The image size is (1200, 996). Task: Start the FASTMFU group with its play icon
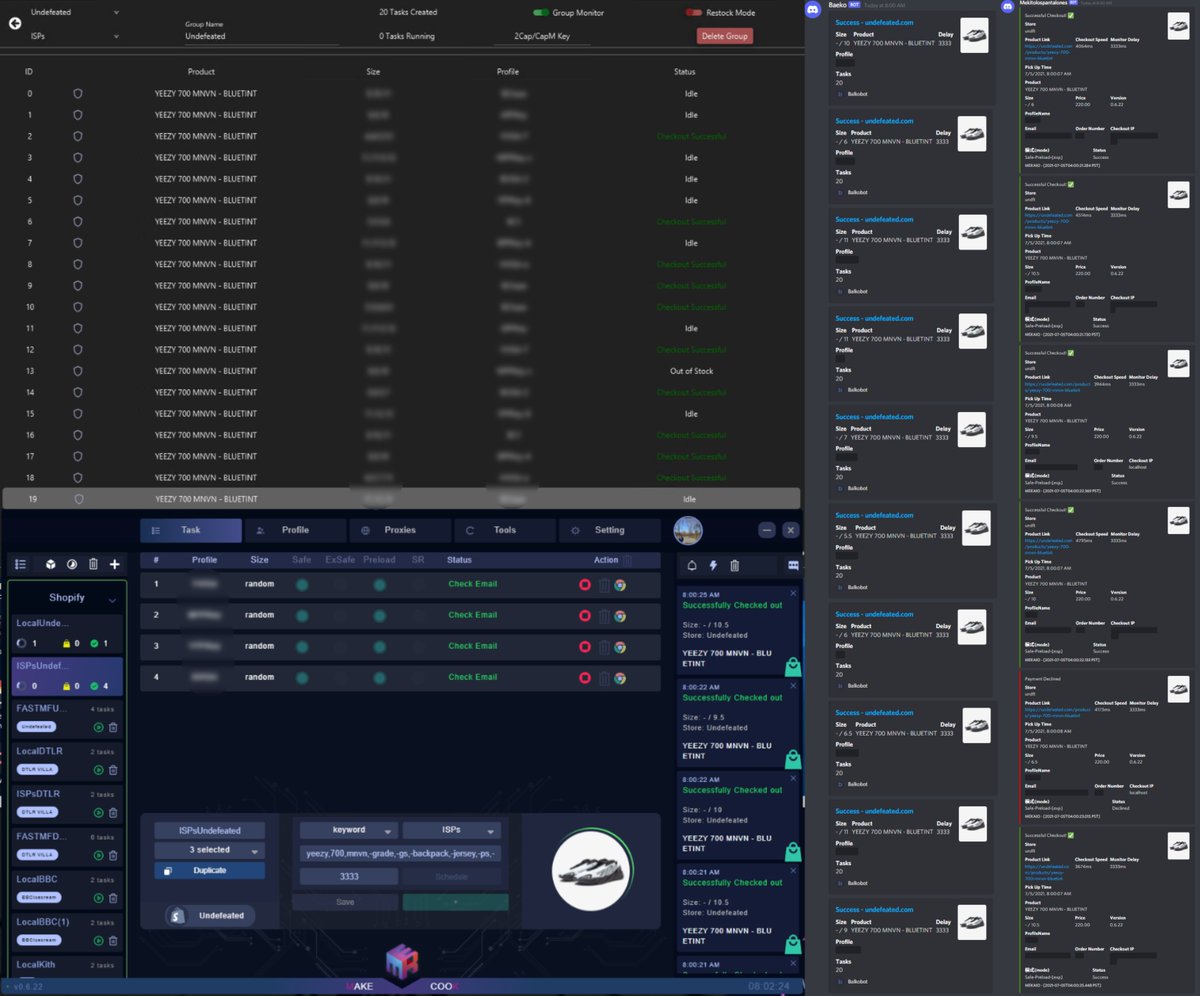click(98, 727)
